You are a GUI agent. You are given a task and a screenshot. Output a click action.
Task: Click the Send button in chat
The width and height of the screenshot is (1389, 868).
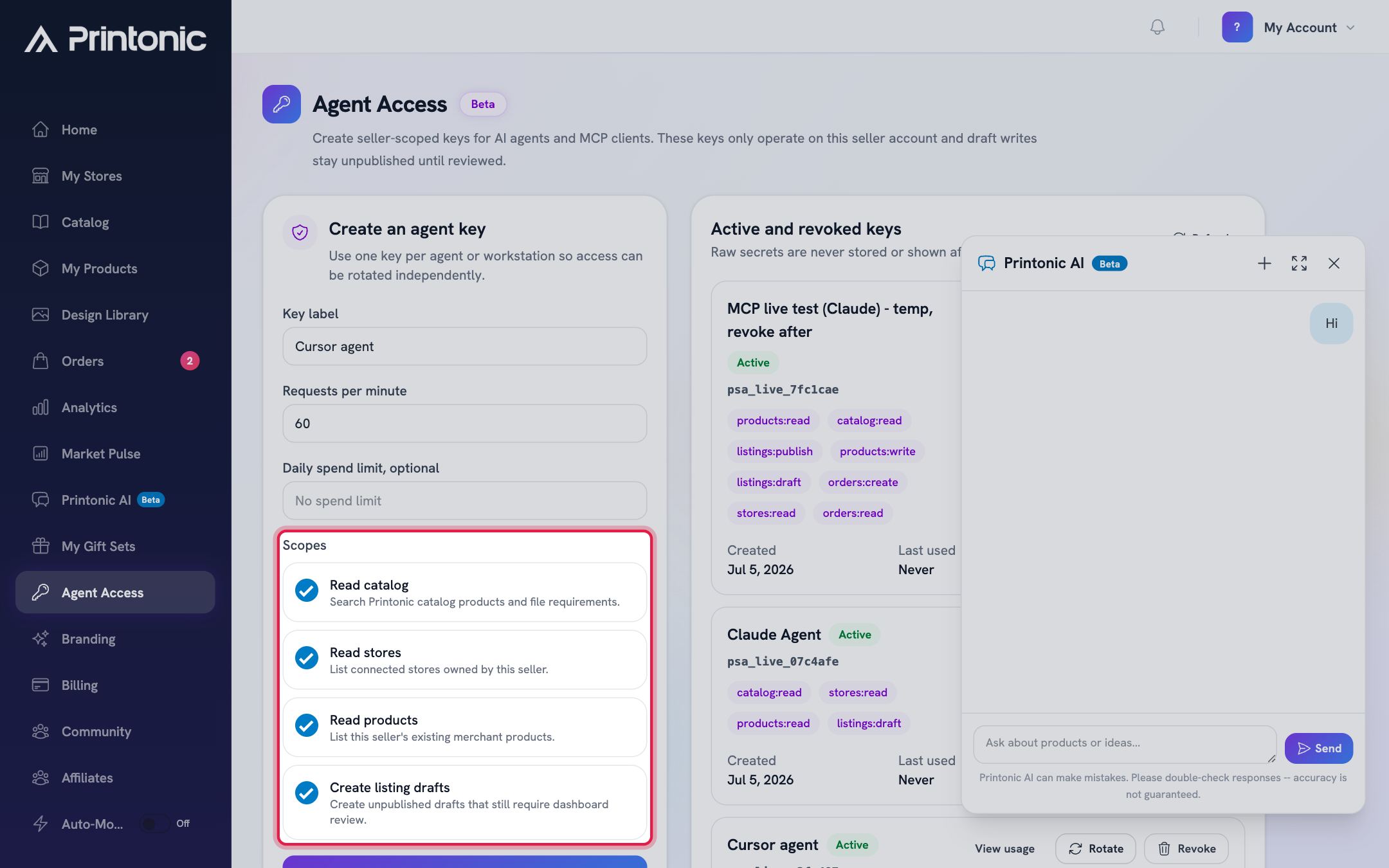(1318, 748)
